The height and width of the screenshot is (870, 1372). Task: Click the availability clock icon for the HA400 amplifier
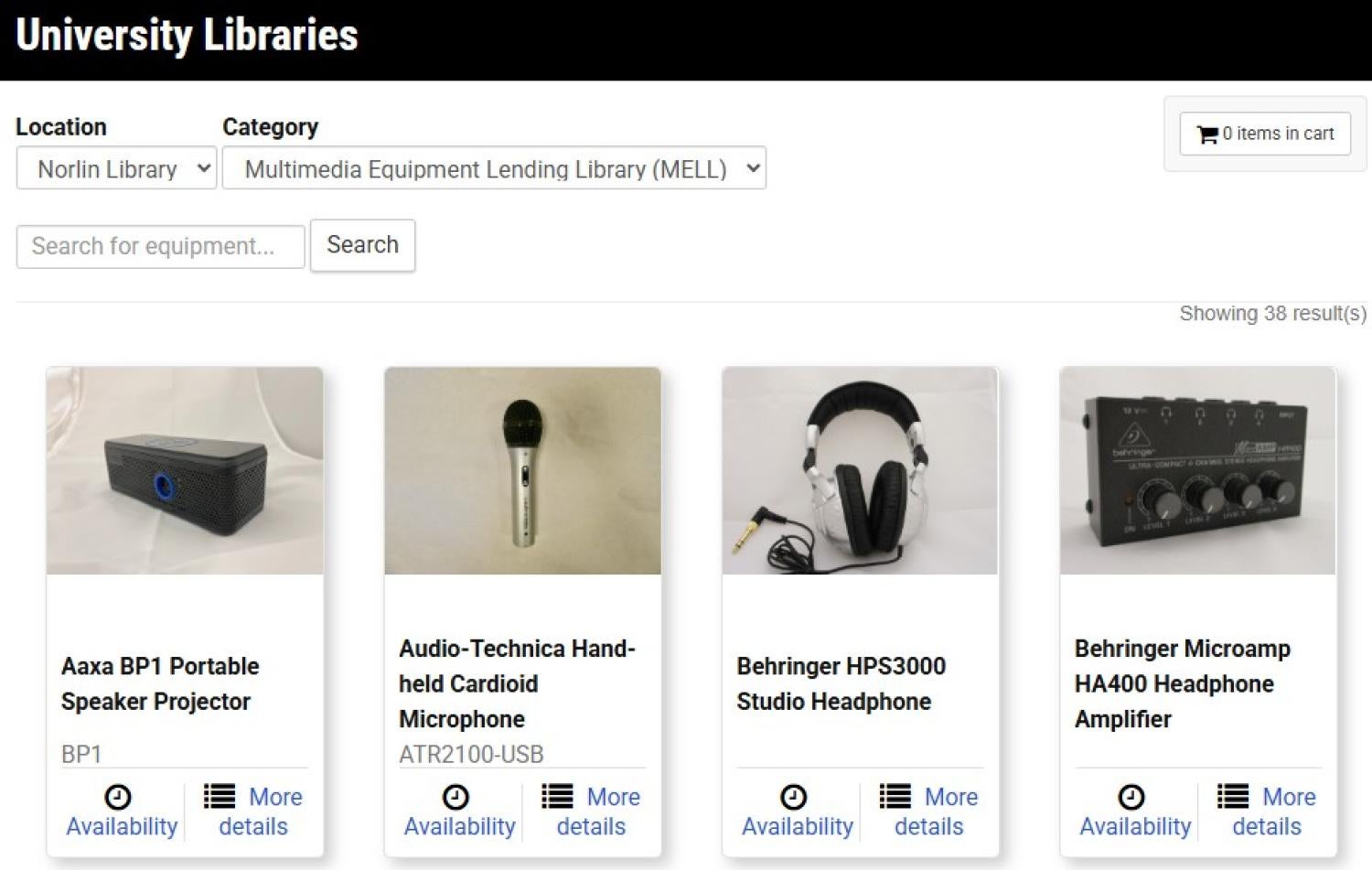coord(1133,797)
